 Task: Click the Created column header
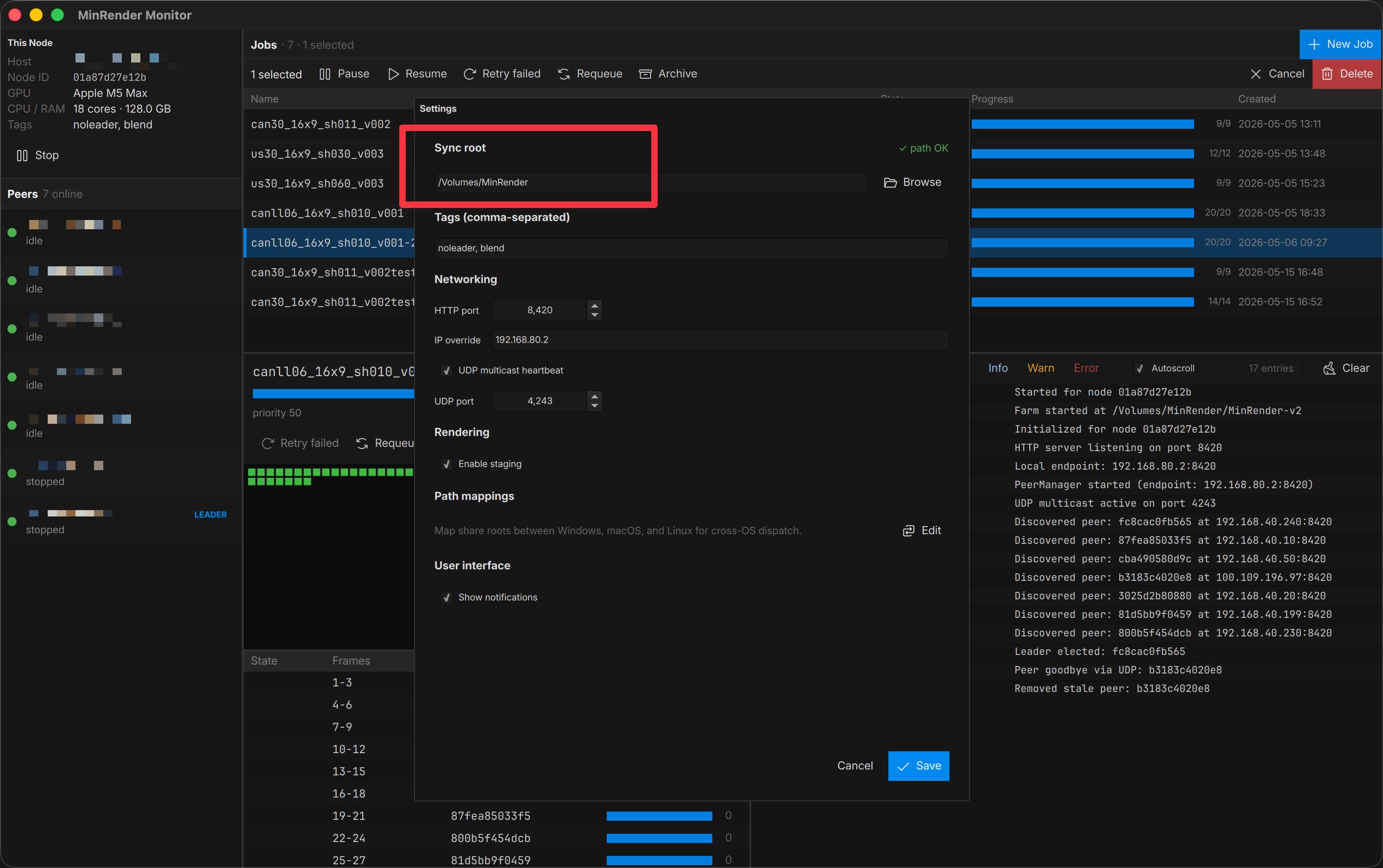pyautogui.click(x=1257, y=99)
